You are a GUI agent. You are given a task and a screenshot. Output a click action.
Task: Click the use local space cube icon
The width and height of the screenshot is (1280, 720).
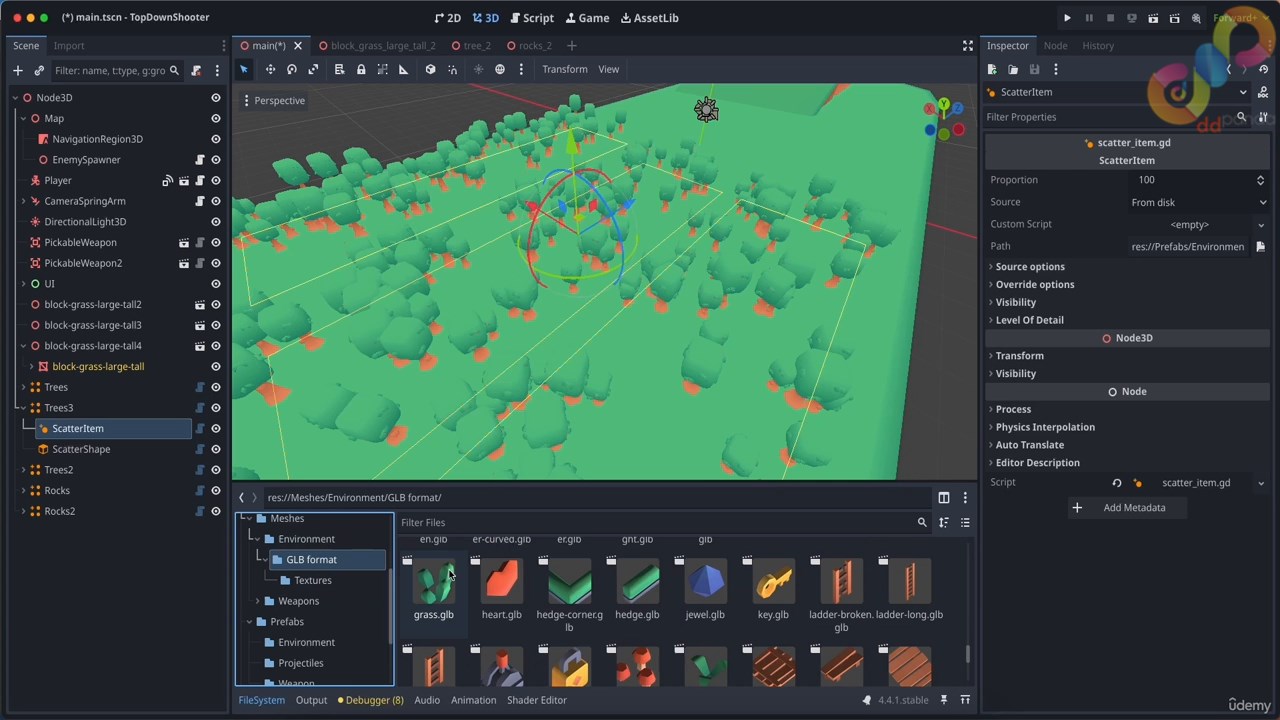tap(430, 69)
